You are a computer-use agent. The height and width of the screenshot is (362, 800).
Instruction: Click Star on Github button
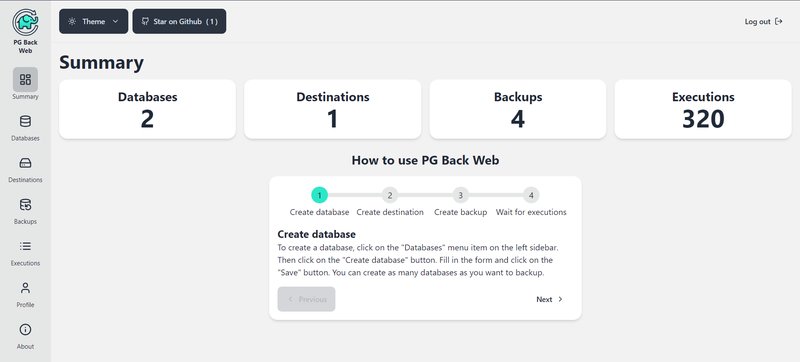coord(179,21)
